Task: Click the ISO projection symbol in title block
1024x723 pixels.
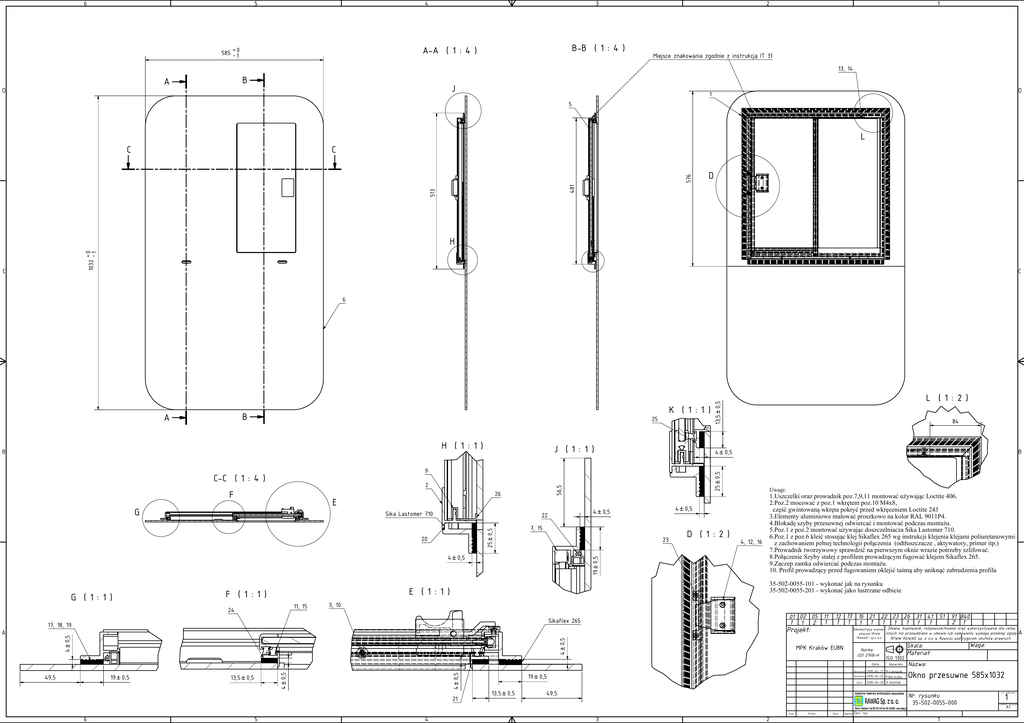Action: (x=892, y=647)
